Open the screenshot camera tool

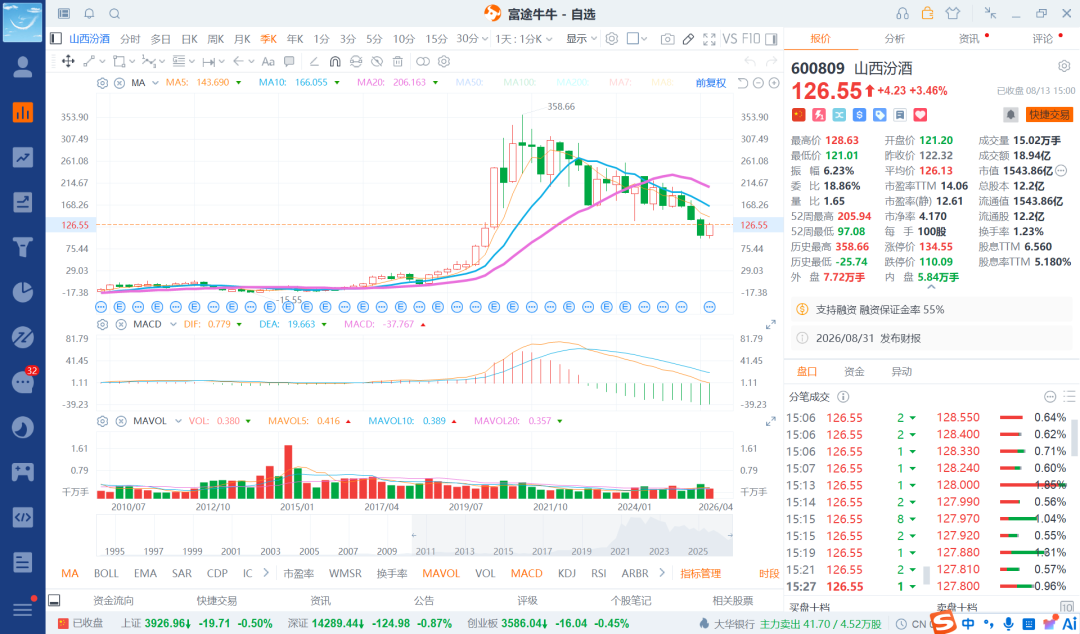667,39
